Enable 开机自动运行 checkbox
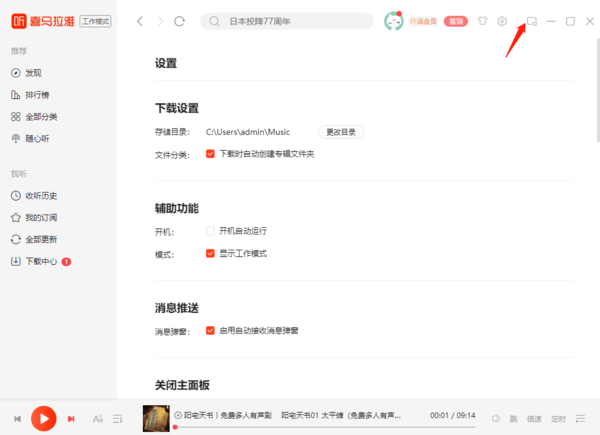 (210, 231)
